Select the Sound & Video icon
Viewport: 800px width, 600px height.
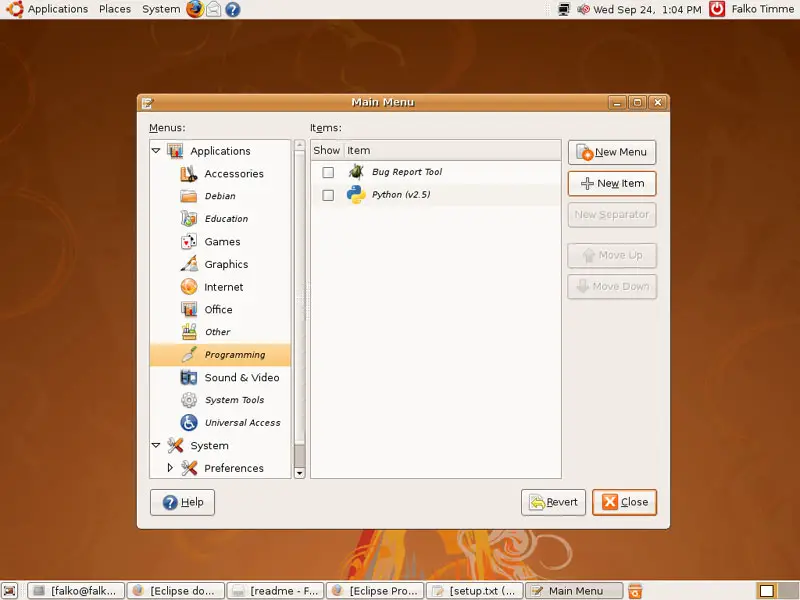189,378
